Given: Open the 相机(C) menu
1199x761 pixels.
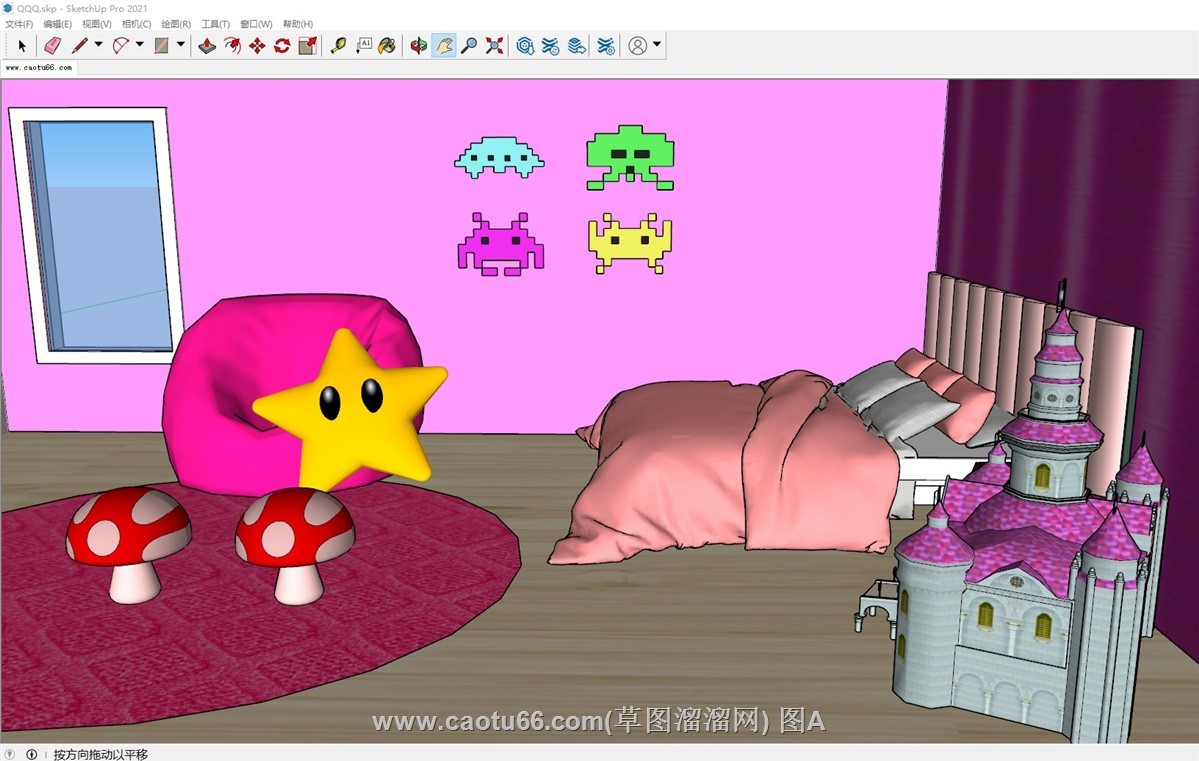Looking at the screenshot, I should coord(137,24).
